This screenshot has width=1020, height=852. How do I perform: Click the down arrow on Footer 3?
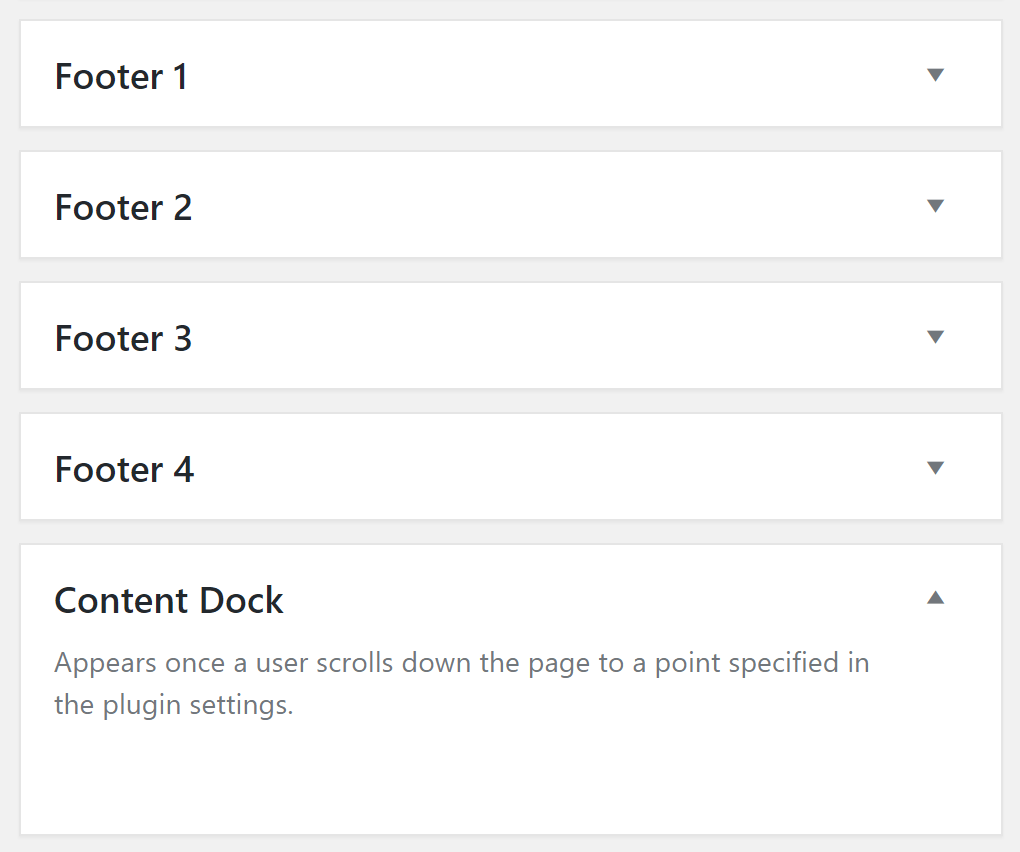[x=935, y=336]
